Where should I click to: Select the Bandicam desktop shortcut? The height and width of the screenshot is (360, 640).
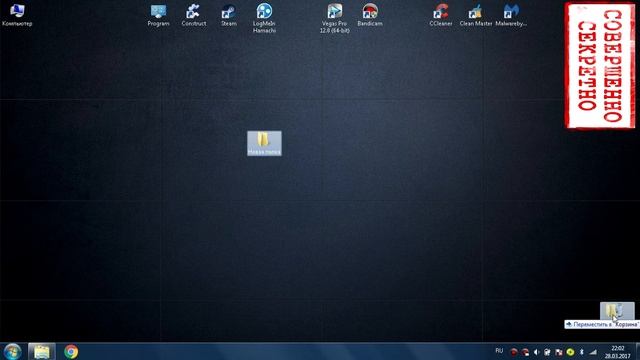click(x=370, y=15)
